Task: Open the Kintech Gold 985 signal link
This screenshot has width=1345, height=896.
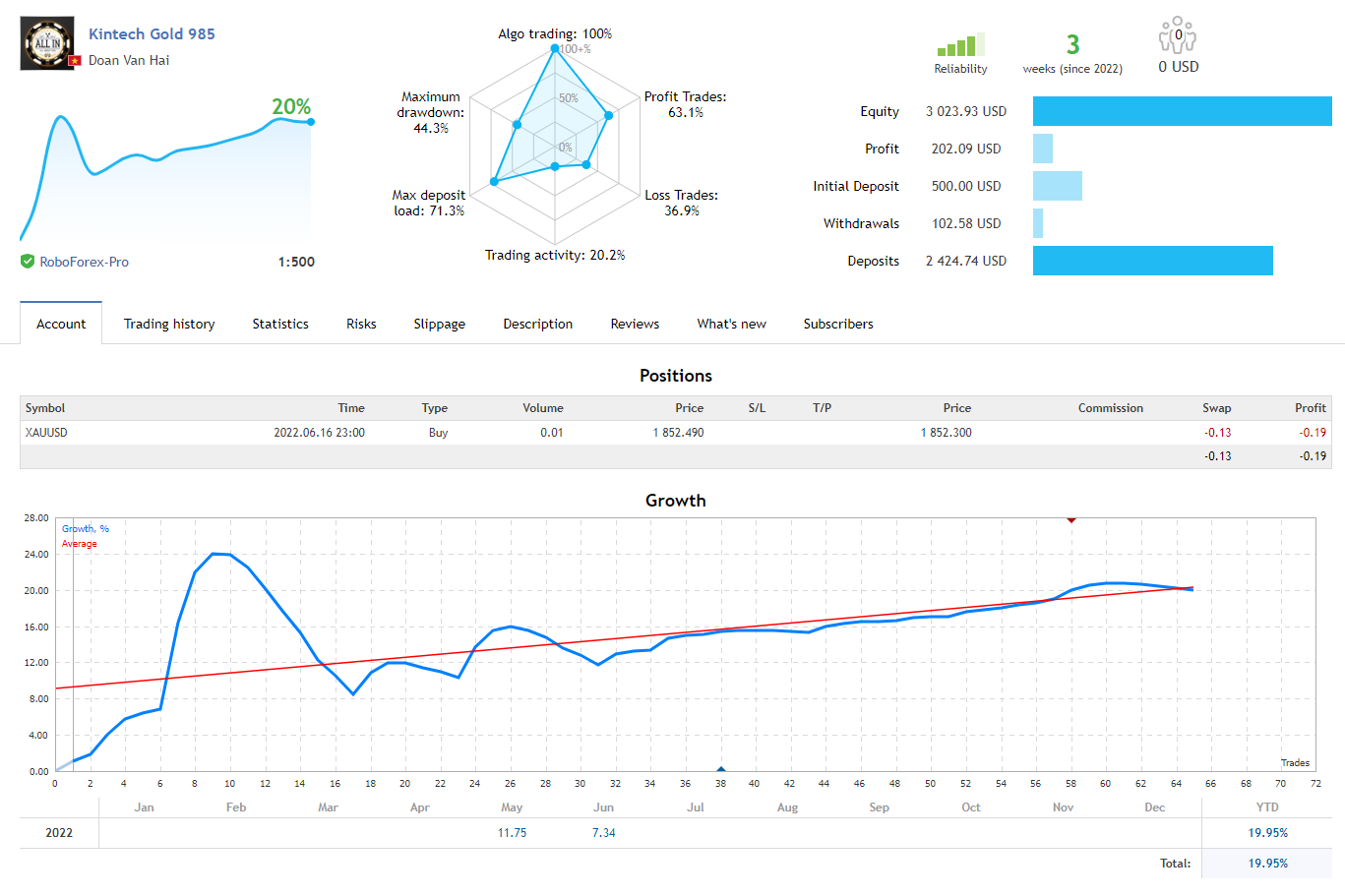Action: click(152, 33)
